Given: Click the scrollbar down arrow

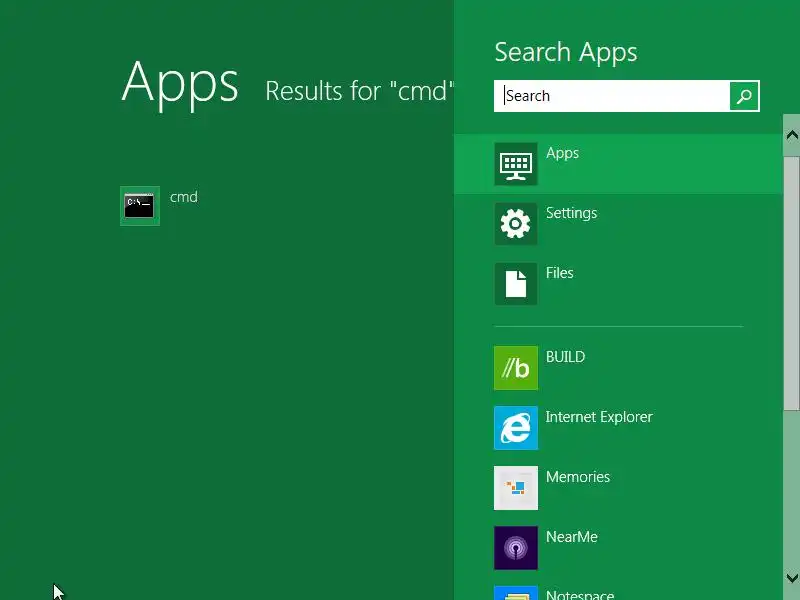Looking at the screenshot, I should pos(792,578).
